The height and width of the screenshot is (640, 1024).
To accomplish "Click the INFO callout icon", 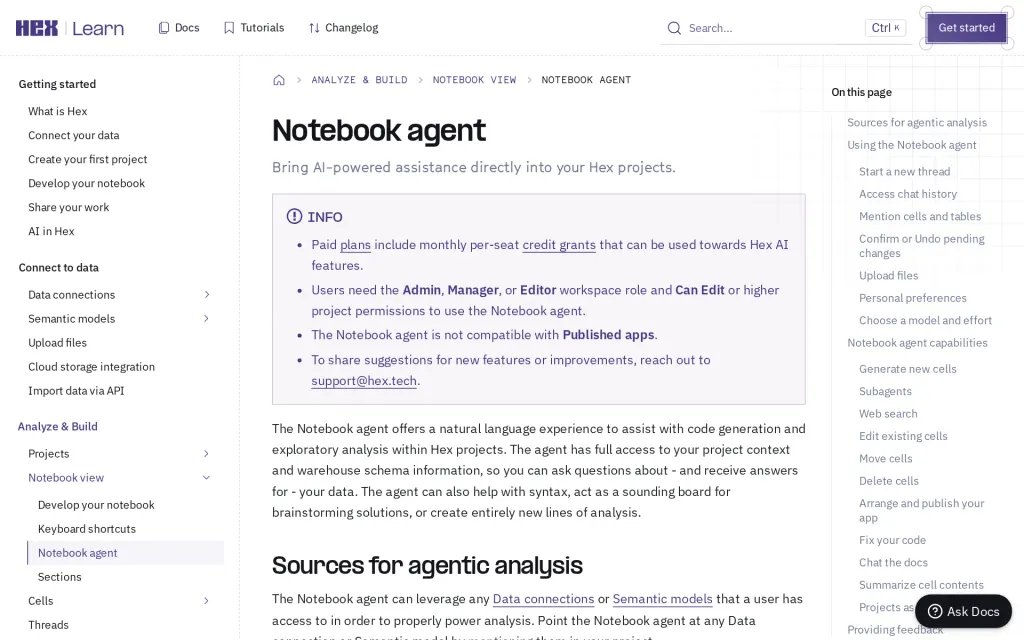I will click(x=294, y=216).
